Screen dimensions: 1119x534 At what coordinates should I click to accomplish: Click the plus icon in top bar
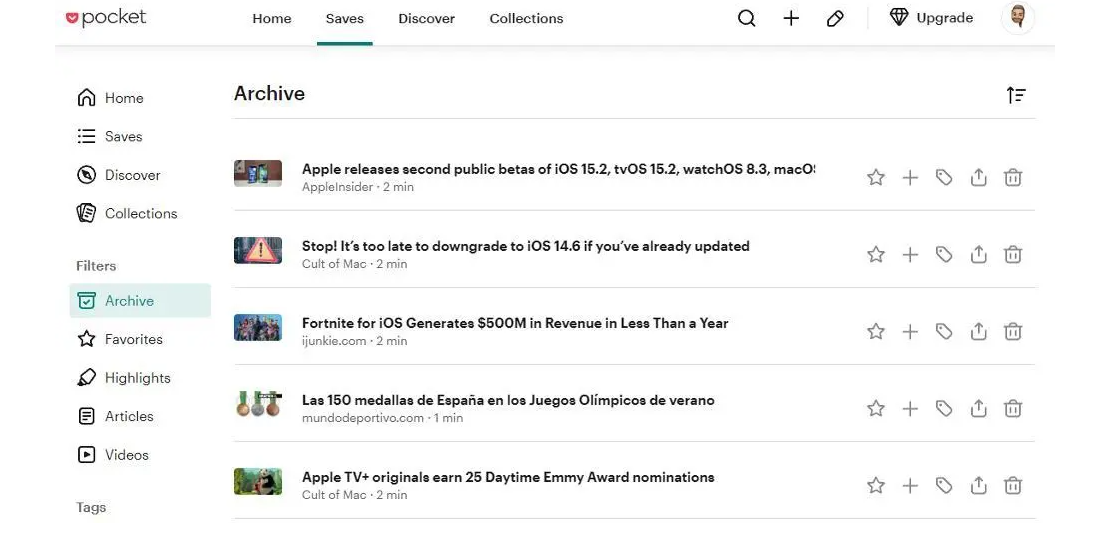click(791, 18)
